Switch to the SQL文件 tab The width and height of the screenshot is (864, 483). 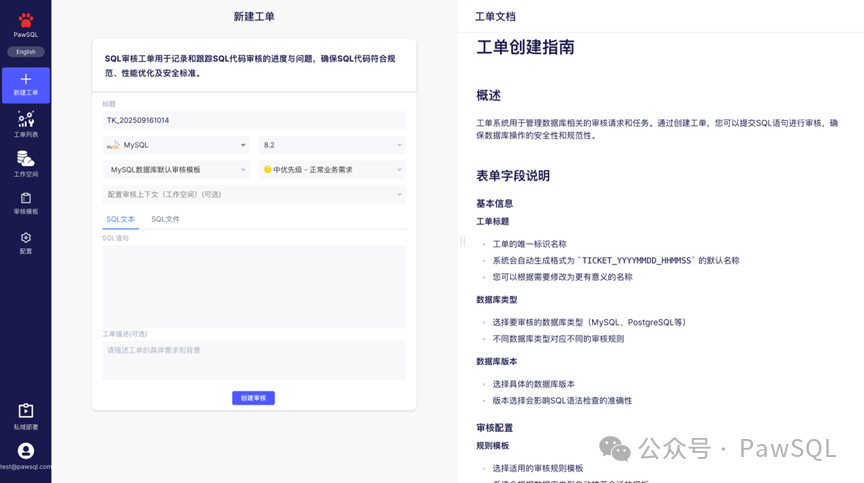click(x=165, y=219)
